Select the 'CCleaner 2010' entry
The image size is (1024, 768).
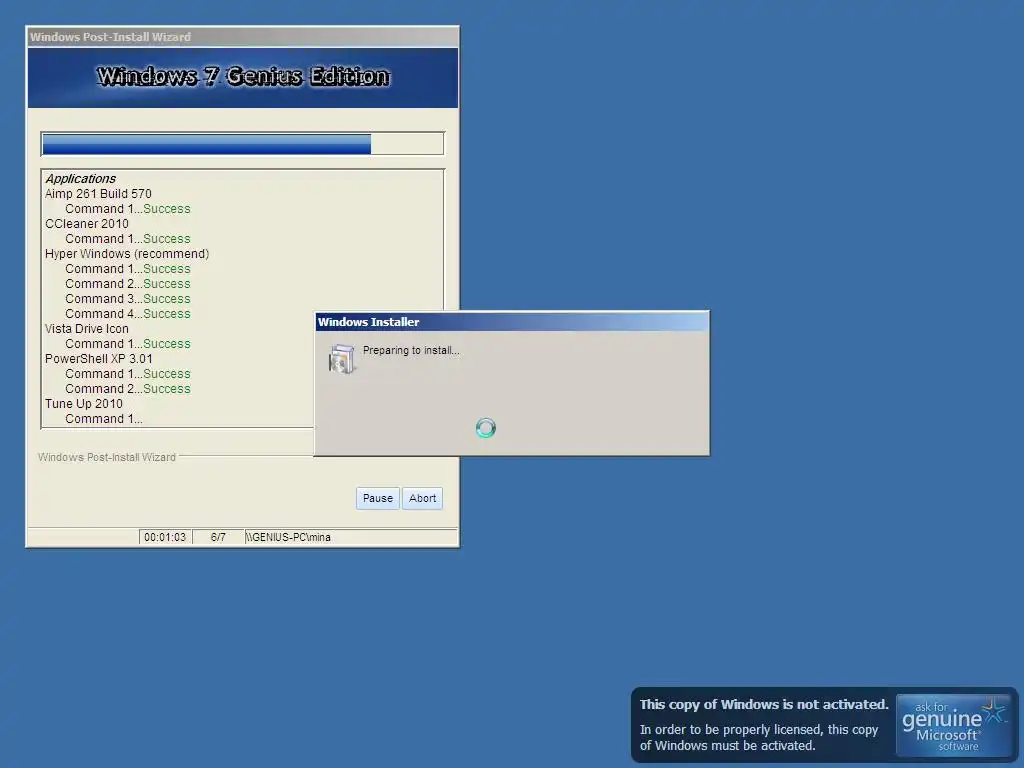87,224
